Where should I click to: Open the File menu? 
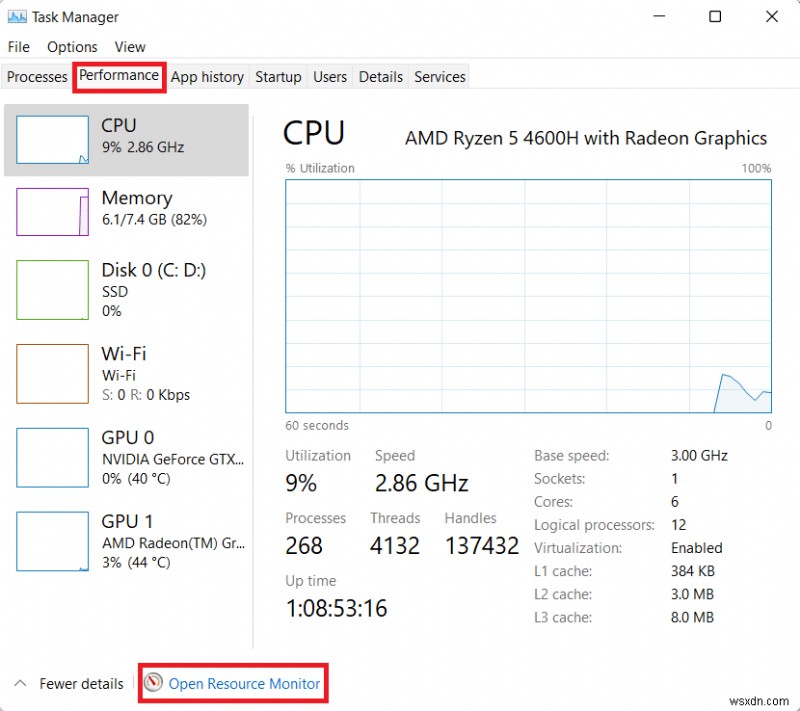coord(18,46)
